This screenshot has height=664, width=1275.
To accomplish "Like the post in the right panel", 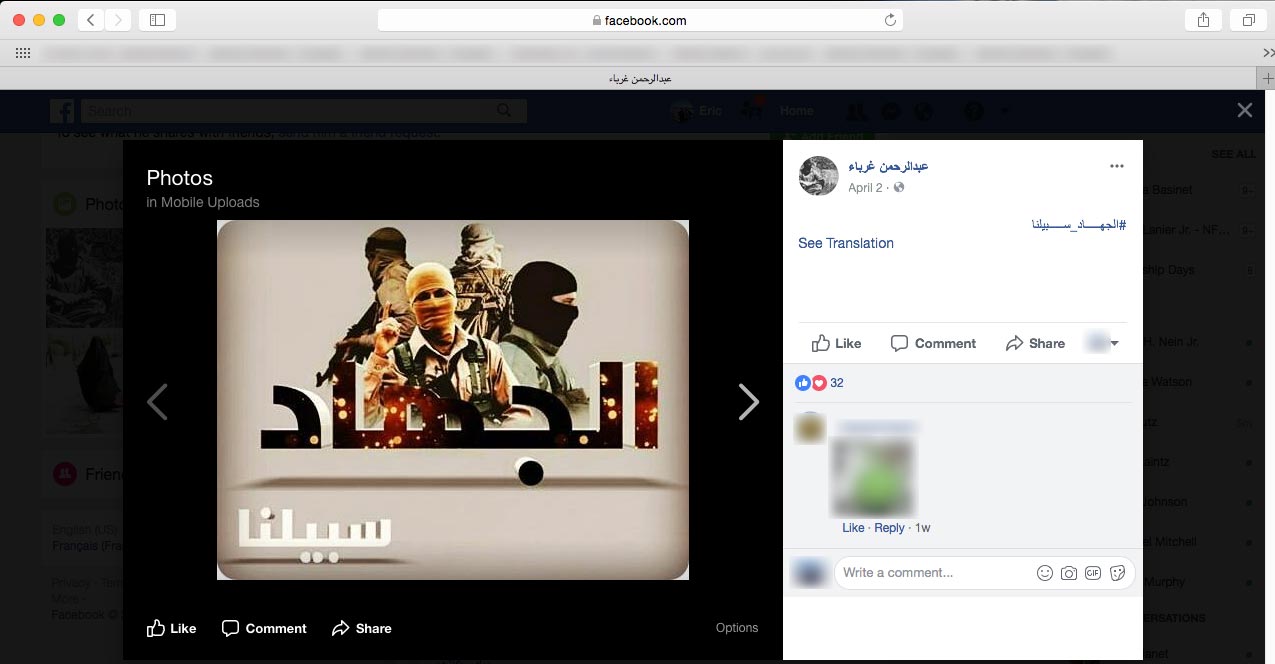I will click(x=836, y=343).
